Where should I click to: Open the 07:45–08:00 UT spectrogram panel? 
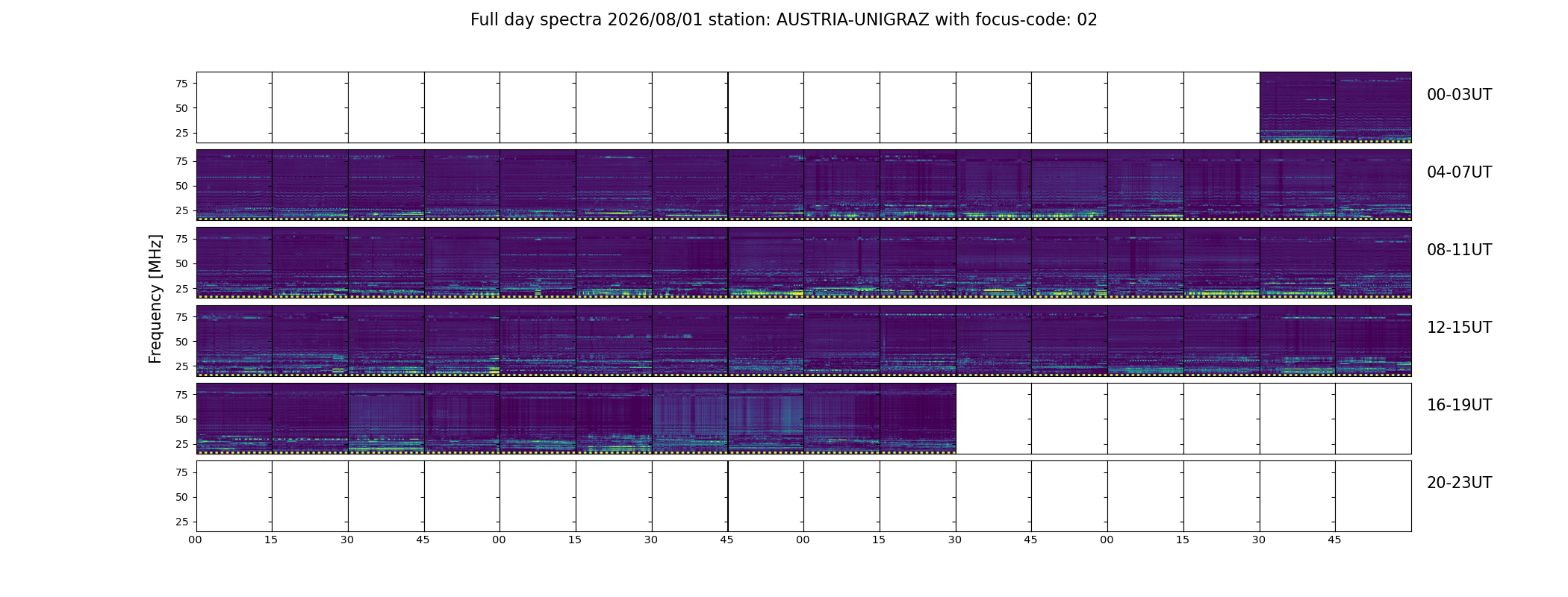pyautogui.click(x=1374, y=185)
